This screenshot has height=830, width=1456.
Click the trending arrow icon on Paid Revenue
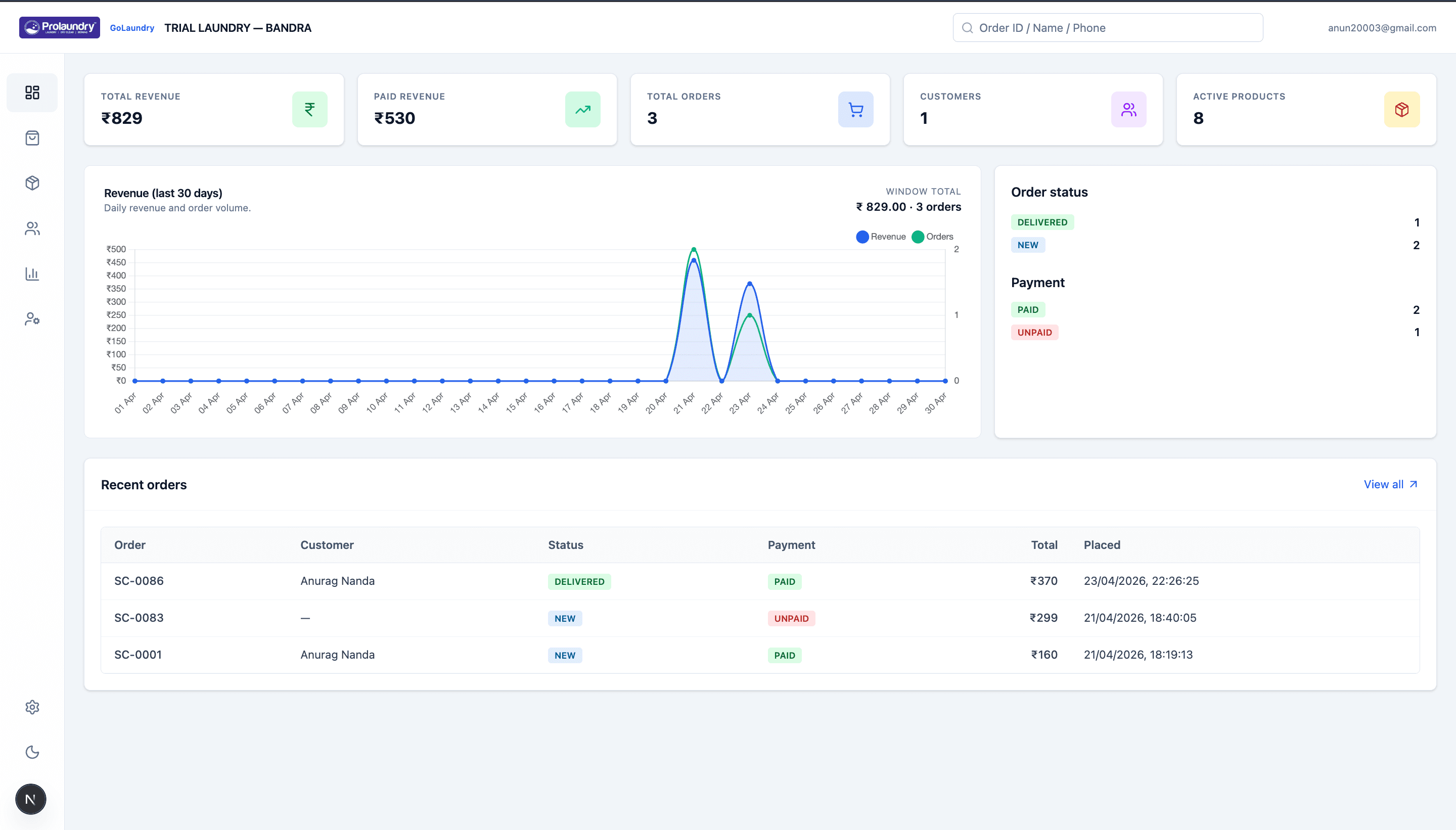click(582, 109)
